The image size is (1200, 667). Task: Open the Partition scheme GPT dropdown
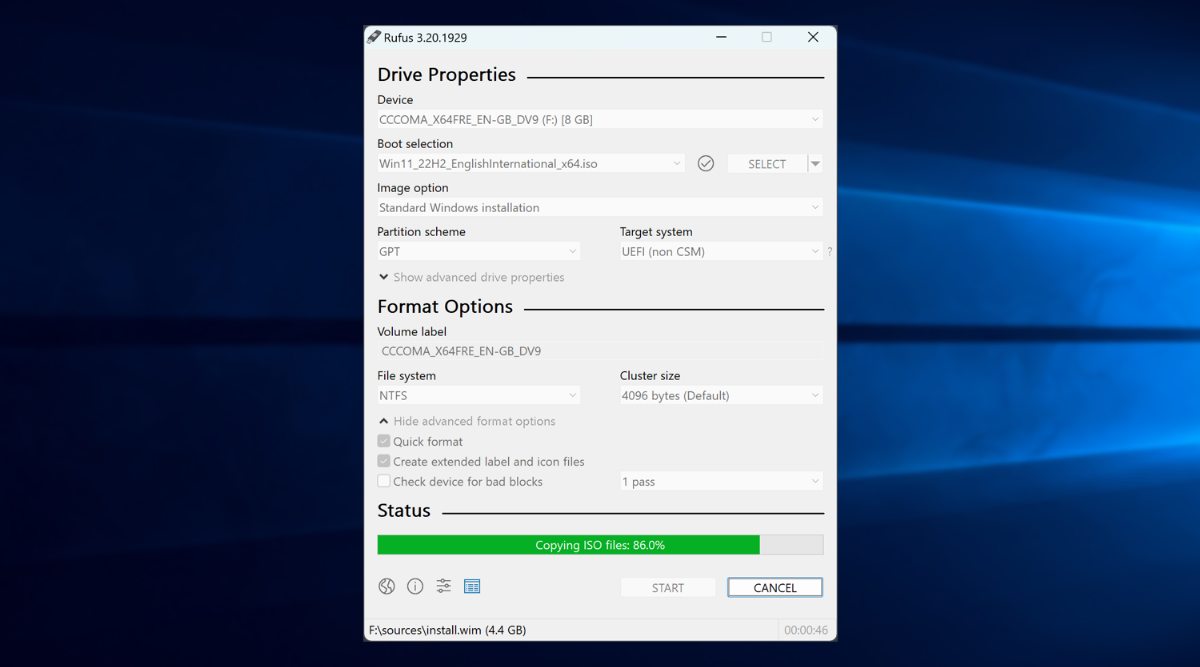478,251
